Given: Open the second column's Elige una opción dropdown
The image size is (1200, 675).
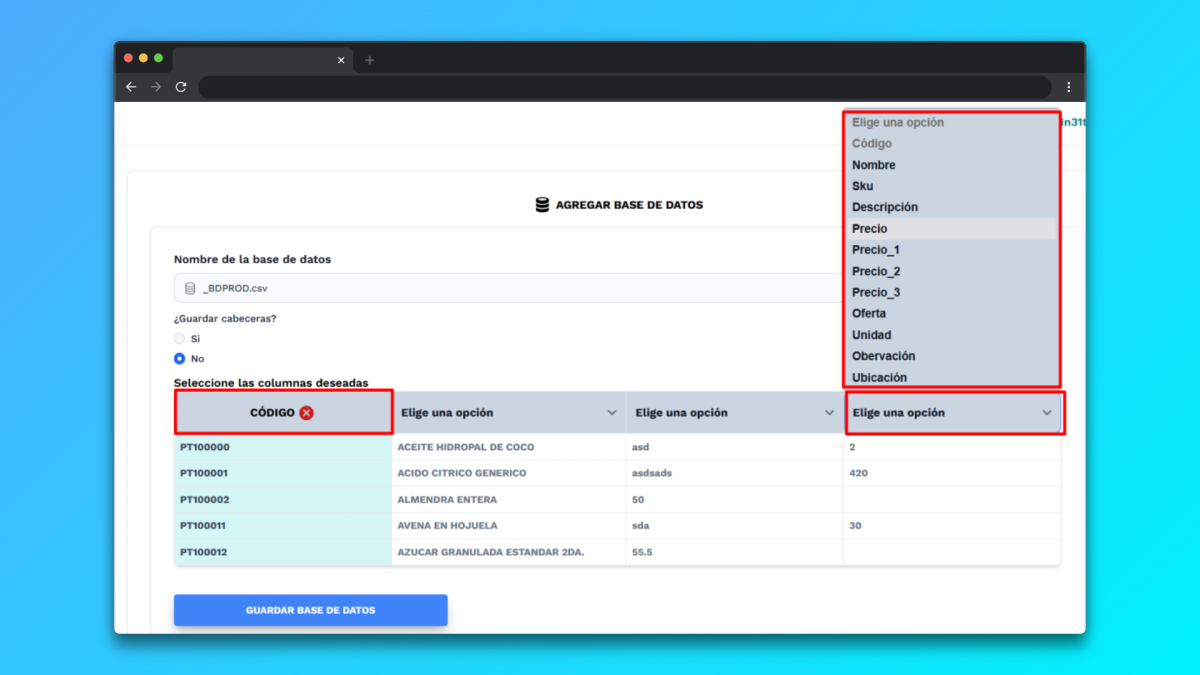Looking at the screenshot, I should [508, 413].
